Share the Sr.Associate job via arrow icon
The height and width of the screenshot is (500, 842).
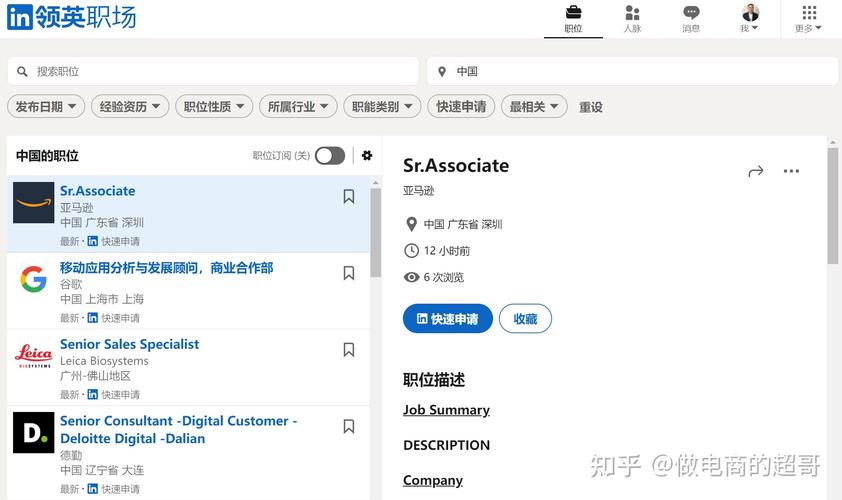pos(755,171)
